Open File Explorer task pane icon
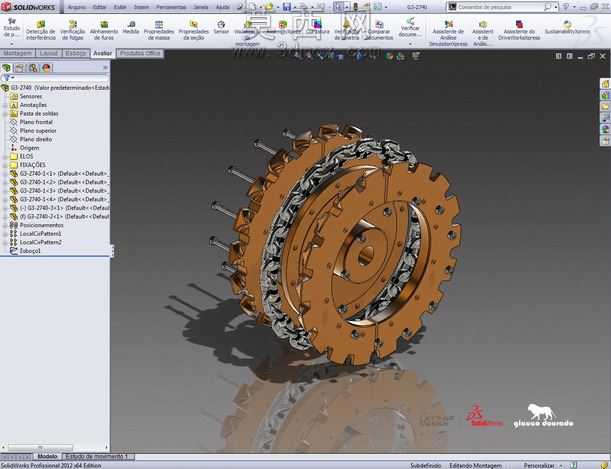611x469 pixels. [x=605, y=106]
